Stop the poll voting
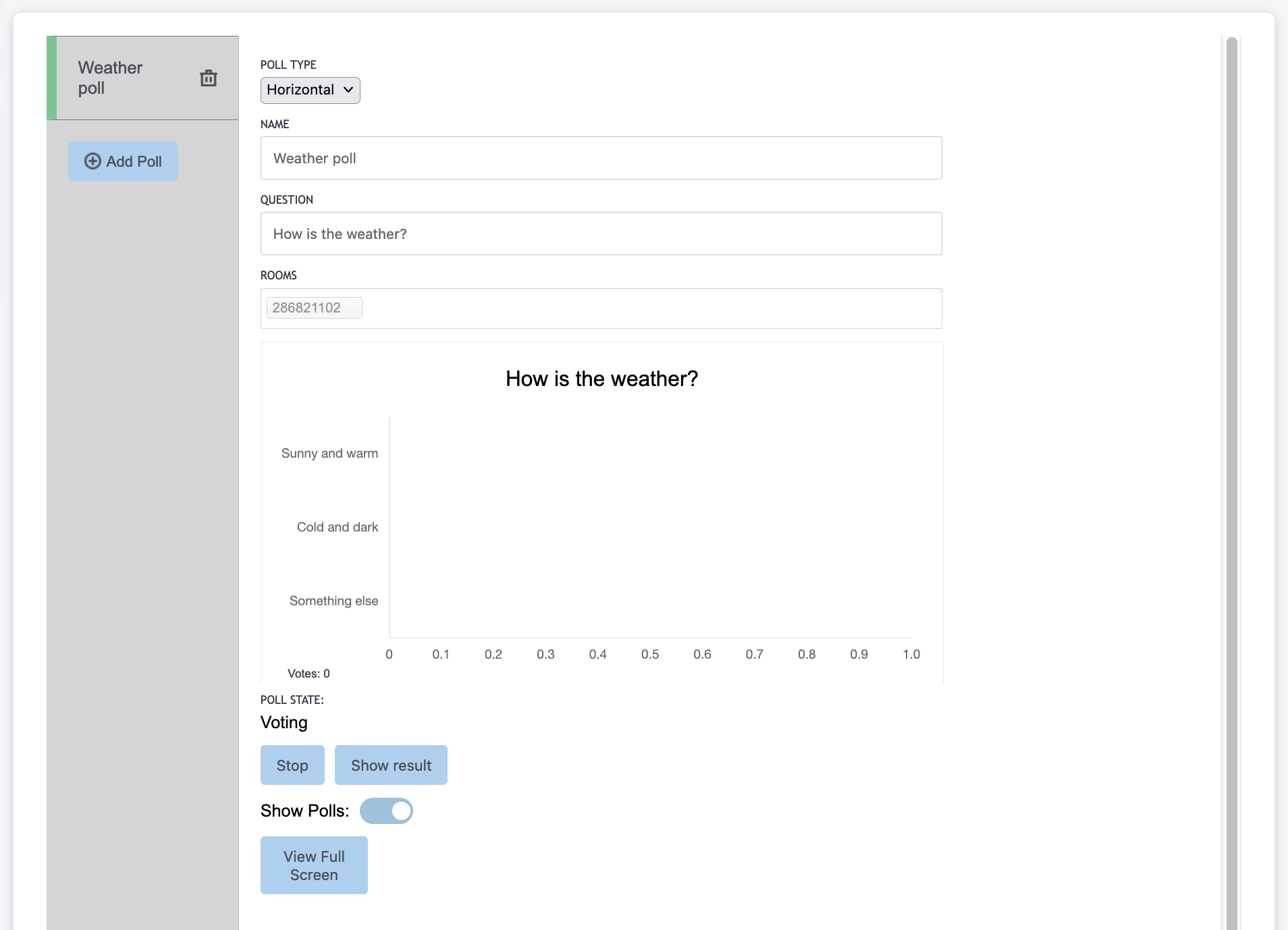1288x930 pixels. click(292, 765)
